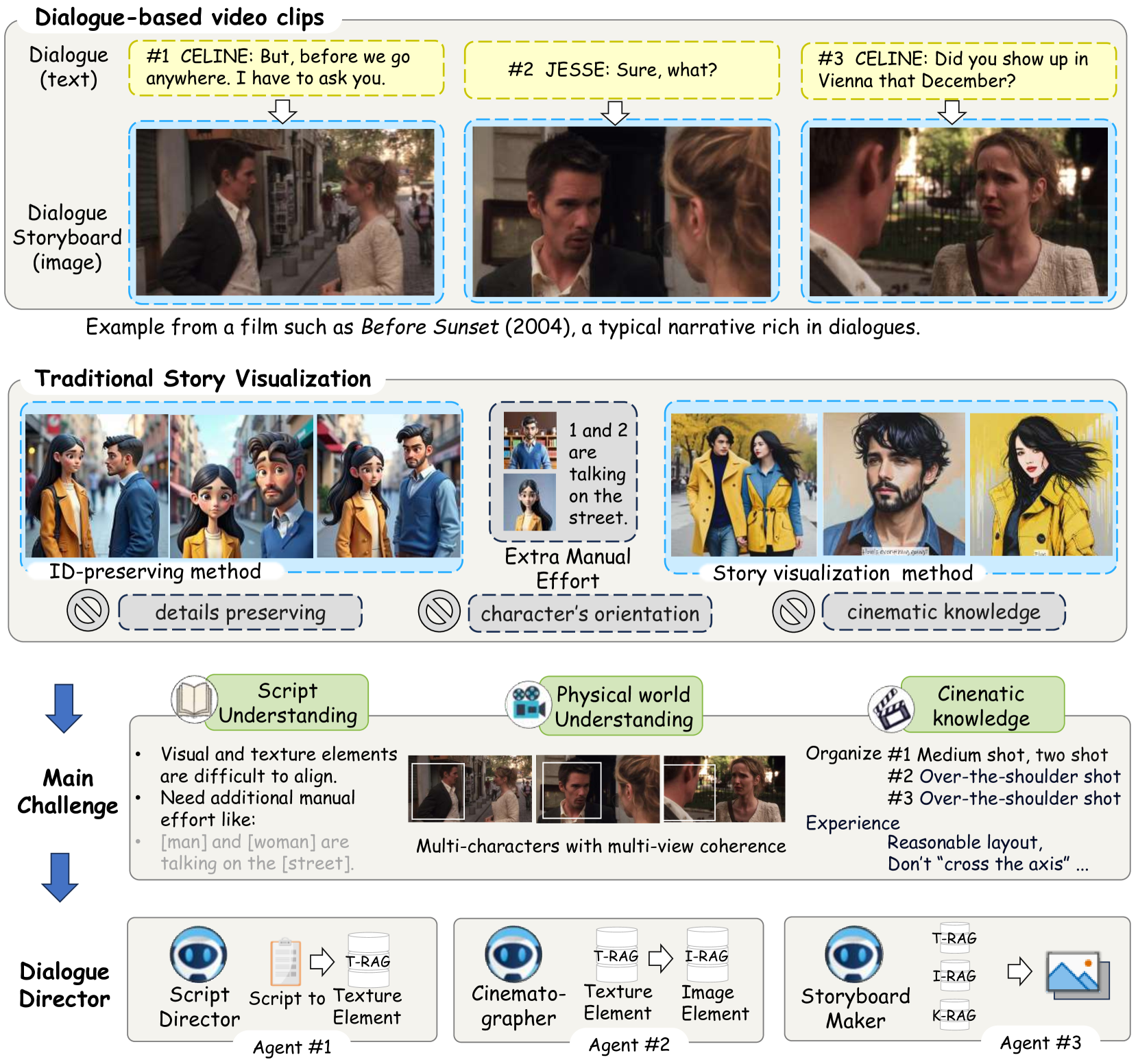The image size is (1138, 1064).
Task: Click the green 'Physical world Understanding' heading
Action: (621, 706)
